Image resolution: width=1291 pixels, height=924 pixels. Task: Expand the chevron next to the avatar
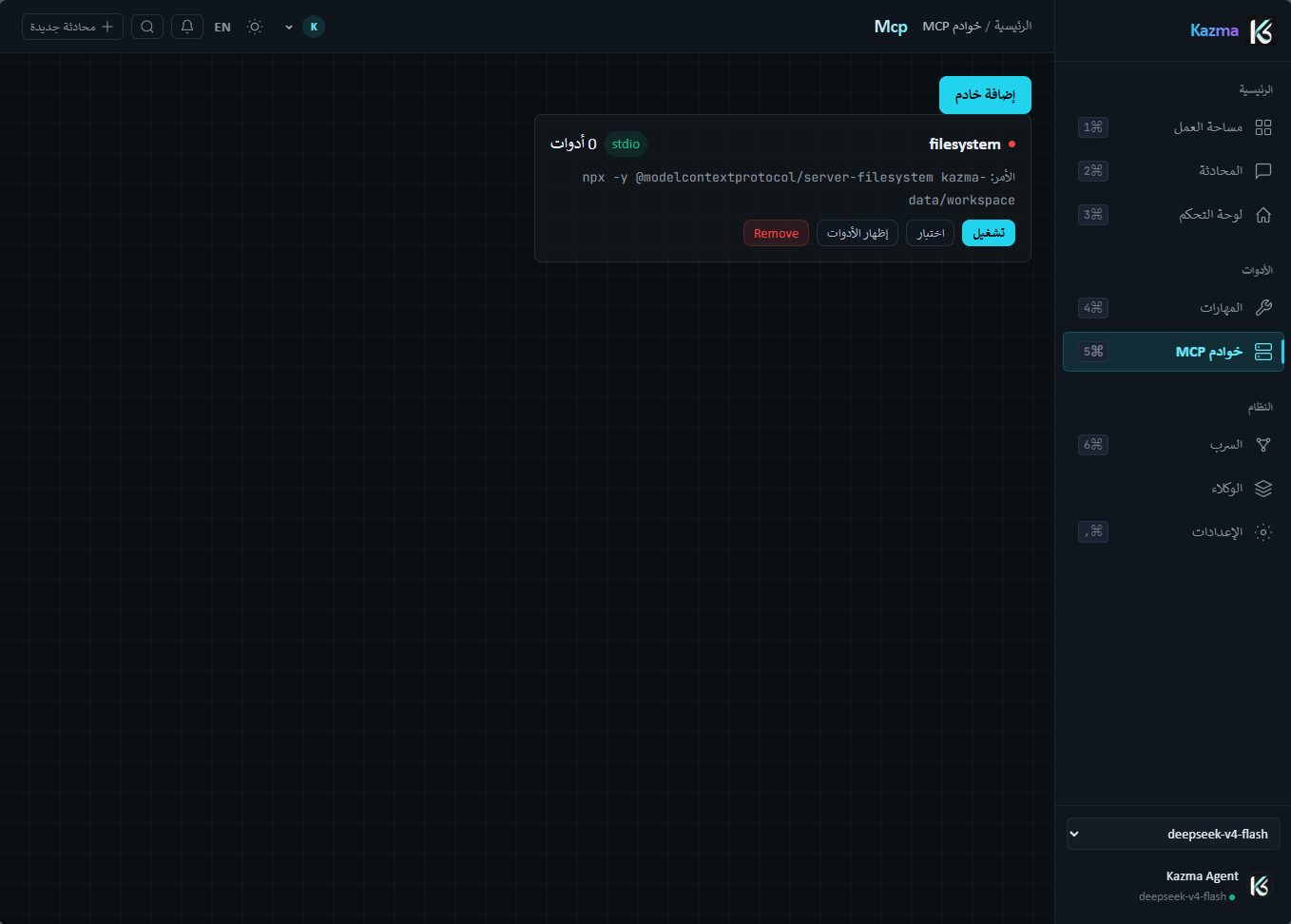click(289, 28)
